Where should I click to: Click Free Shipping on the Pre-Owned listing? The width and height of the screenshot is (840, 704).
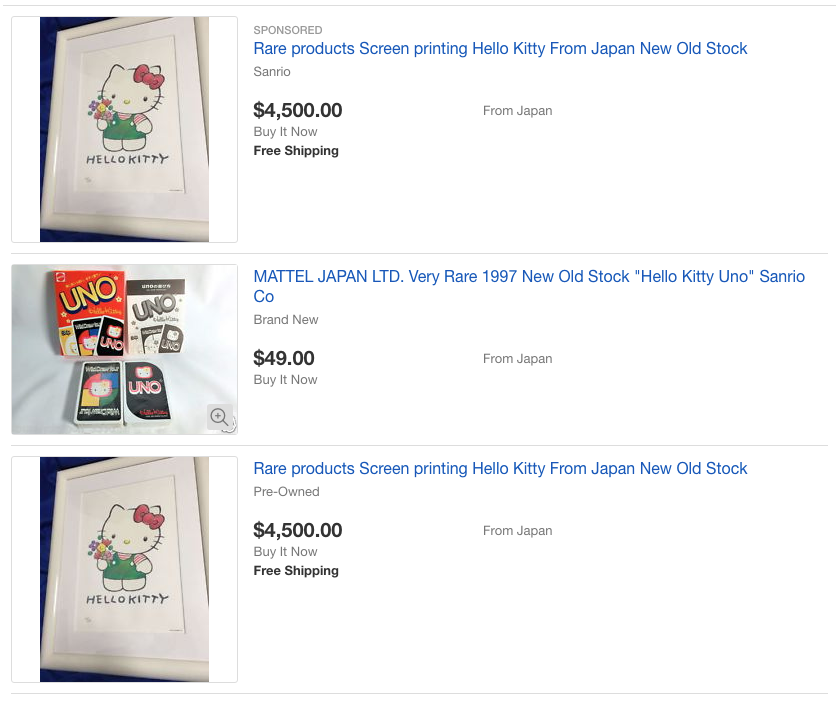point(296,571)
